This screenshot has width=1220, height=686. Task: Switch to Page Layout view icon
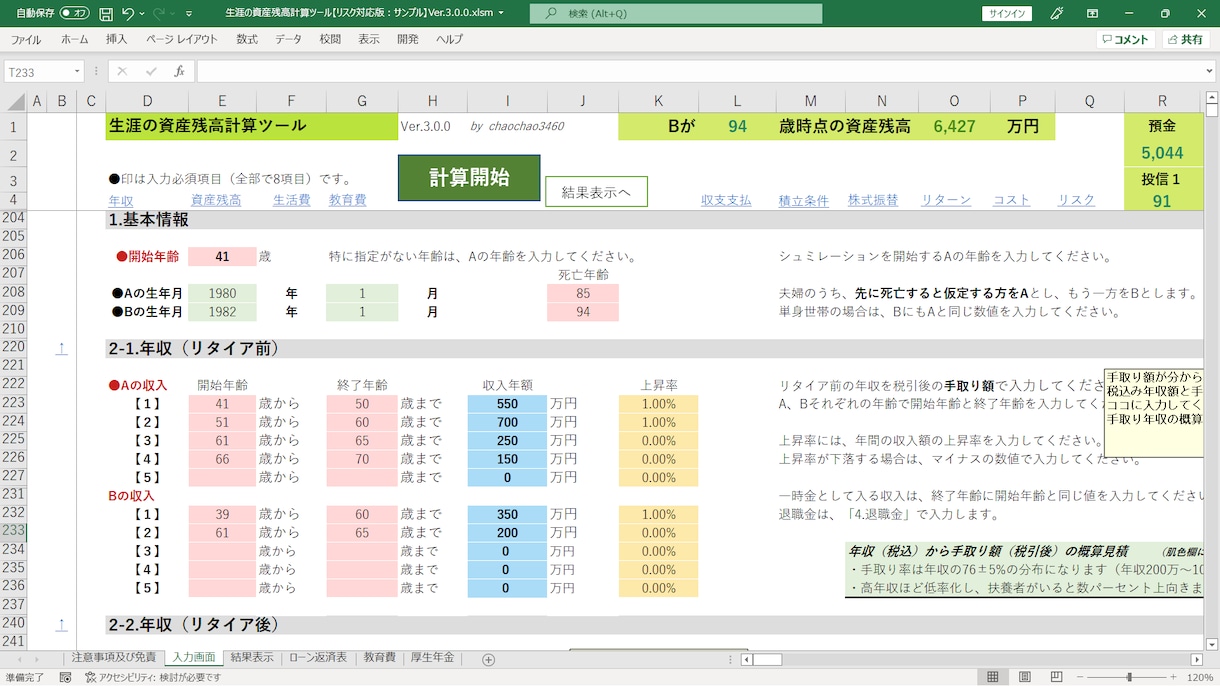[x=1024, y=677]
